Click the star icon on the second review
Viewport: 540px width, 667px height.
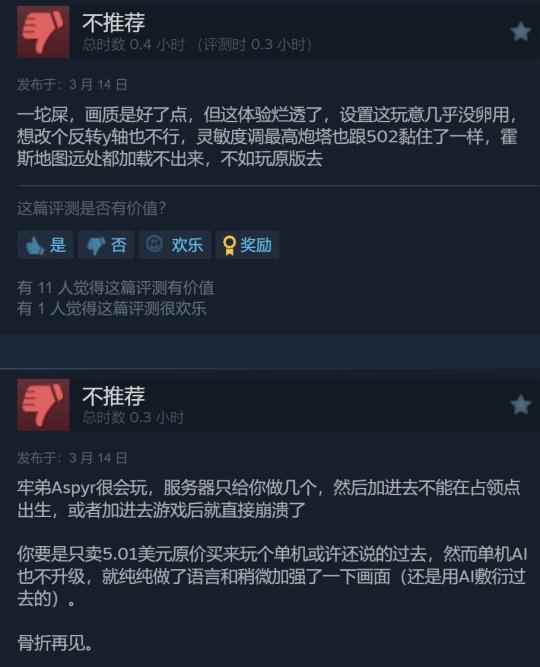[x=520, y=405]
